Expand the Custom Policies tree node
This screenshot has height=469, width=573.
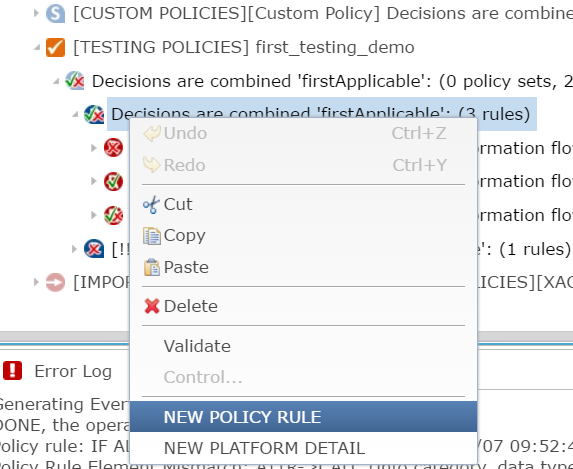pos(36,14)
